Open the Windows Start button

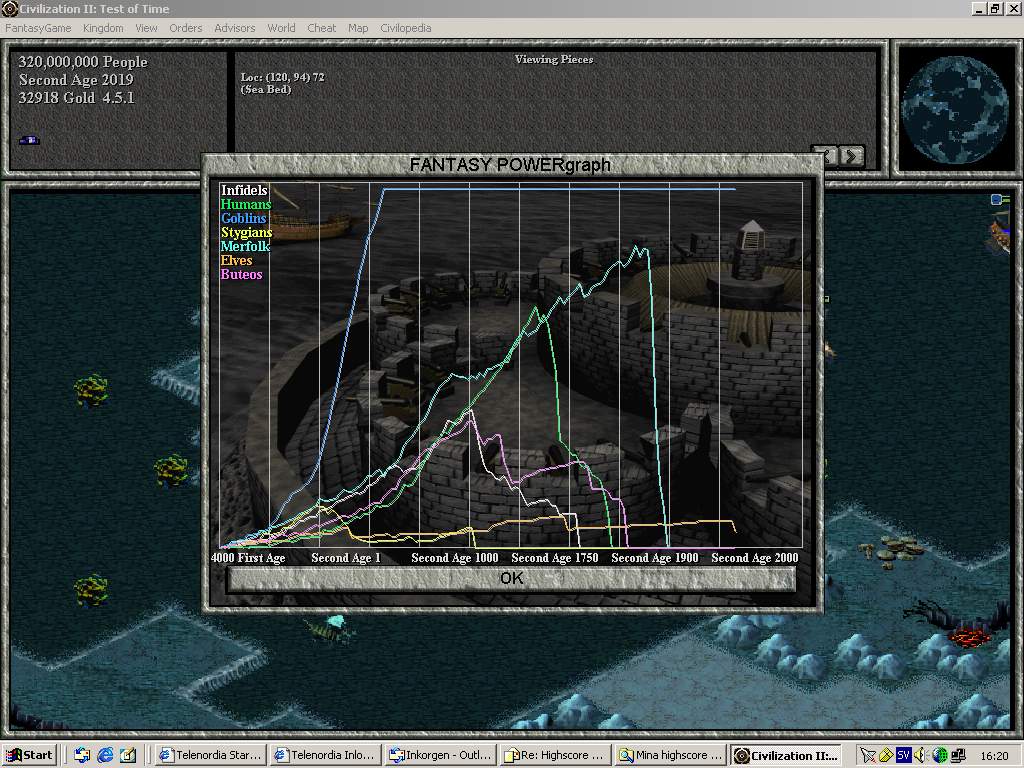coord(29,756)
